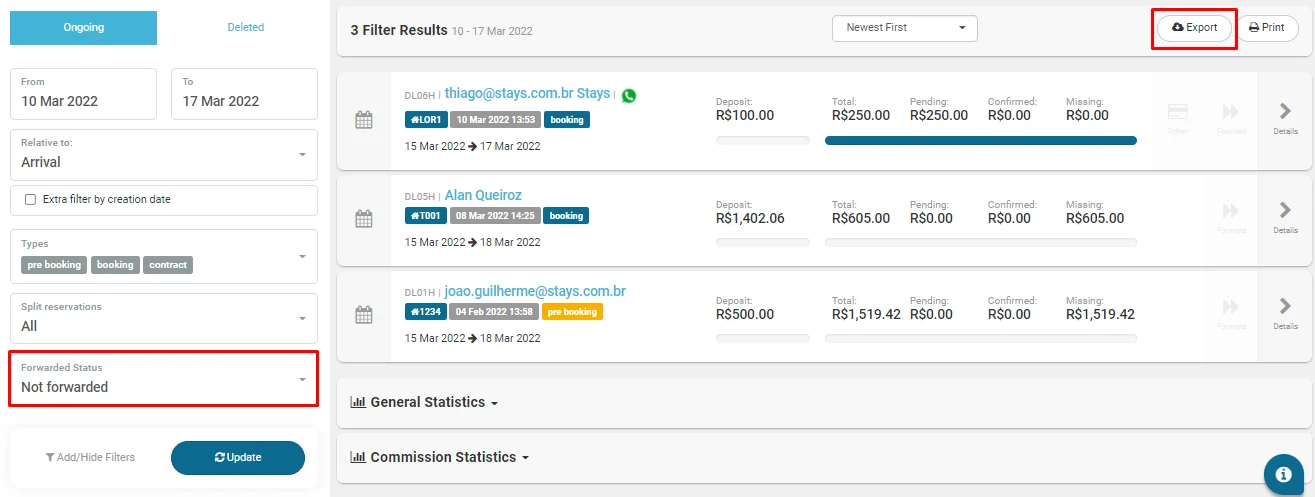Click the WhatsApp icon beside thiago@stays.com.br

click(x=628, y=95)
